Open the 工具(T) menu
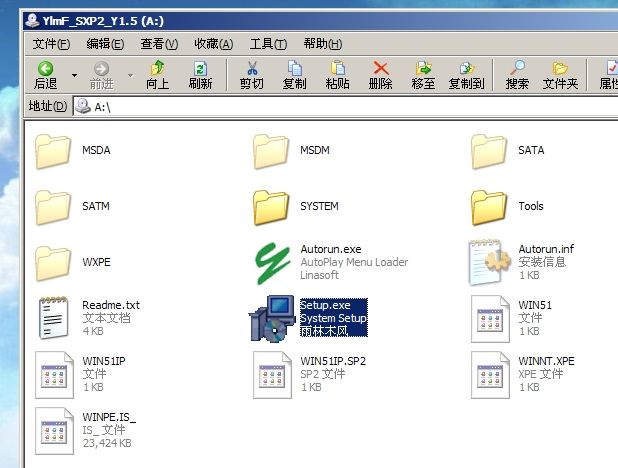 point(268,43)
